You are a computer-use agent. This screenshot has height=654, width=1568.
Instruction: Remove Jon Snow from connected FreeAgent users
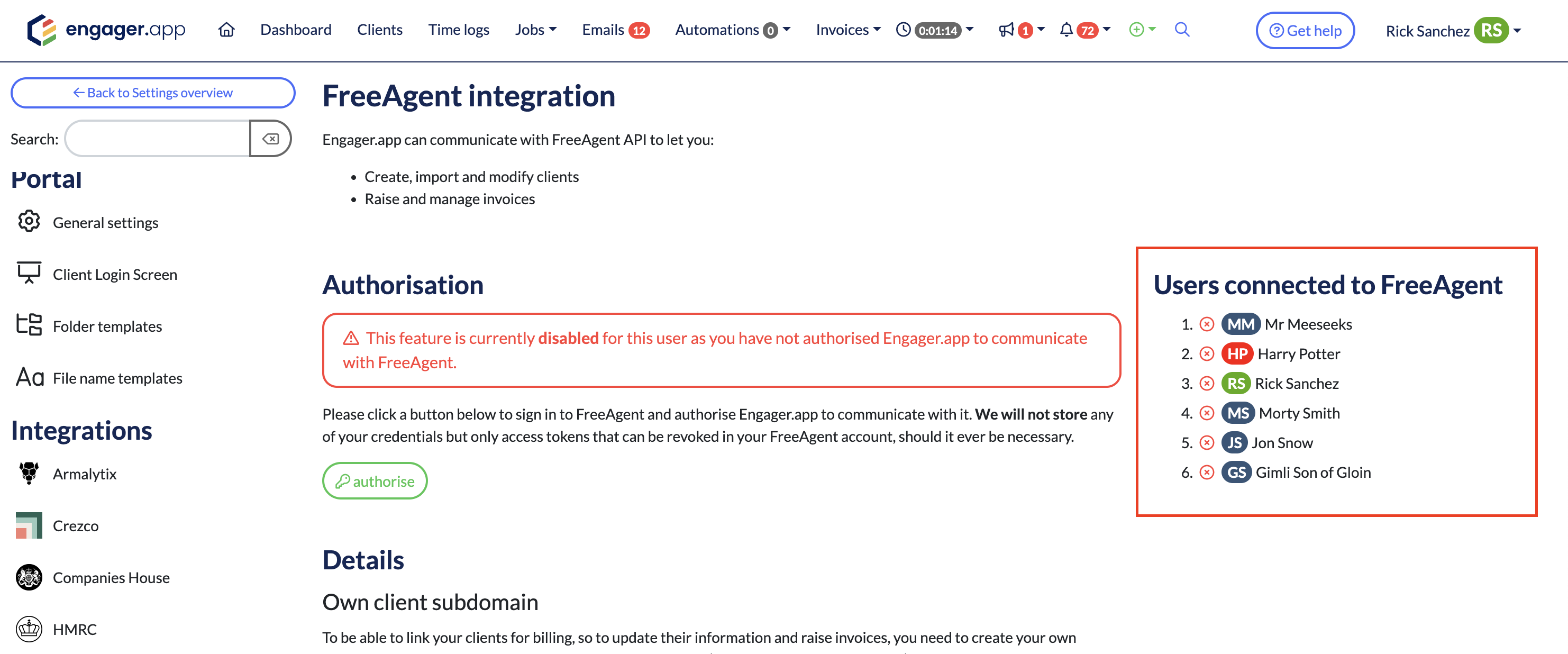1206,443
